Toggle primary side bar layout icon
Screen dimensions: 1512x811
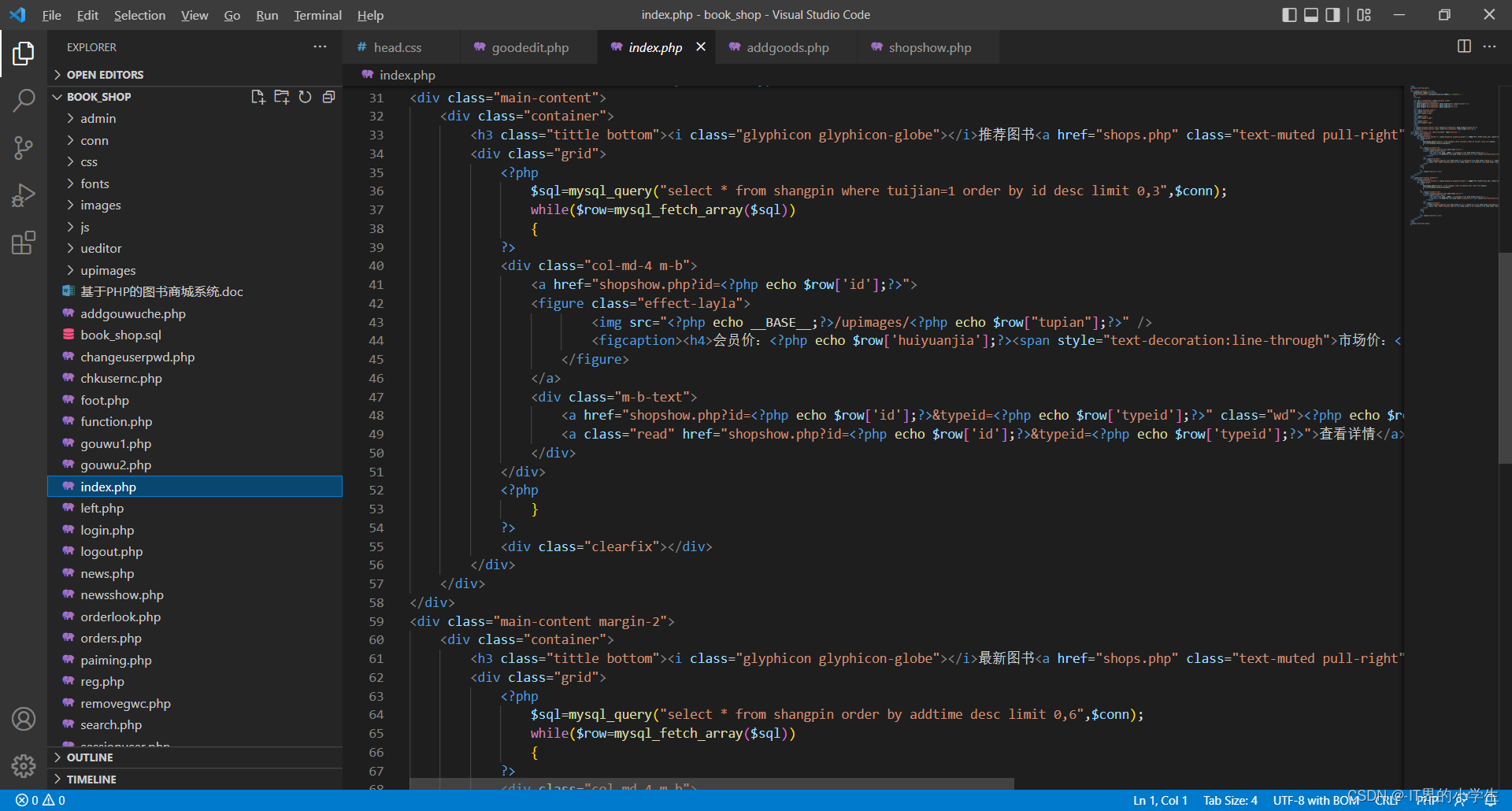[x=1289, y=15]
